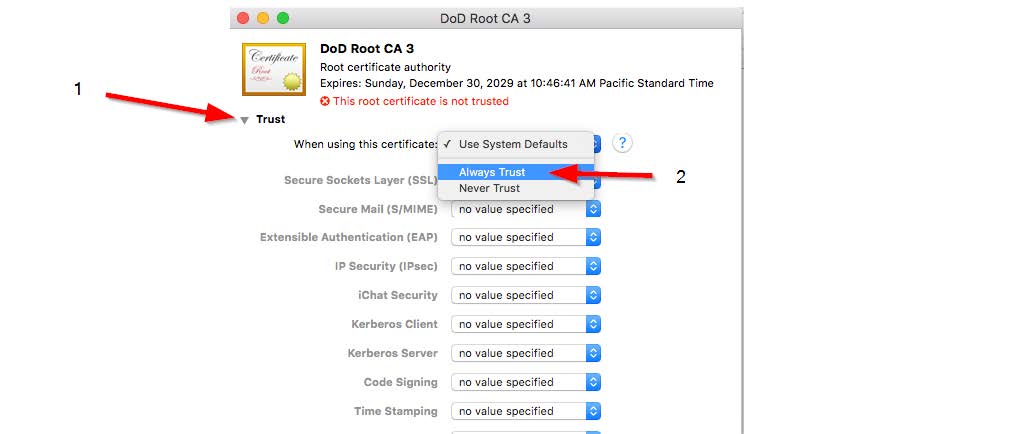Open the iChat Security dropdown
Viewport: 1024px width, 434px height.
coord(526,295)
